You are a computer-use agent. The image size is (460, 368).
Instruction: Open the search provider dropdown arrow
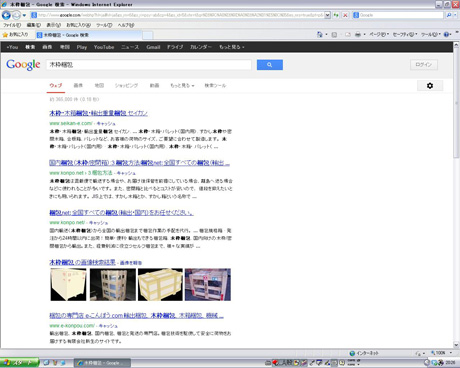455,15
